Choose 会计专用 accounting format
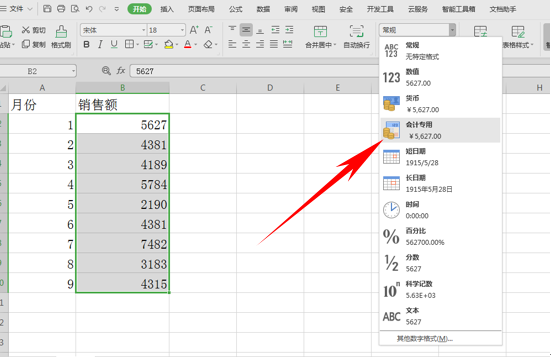The height and width of the screenshot is (360, 551). coord(441,130)
